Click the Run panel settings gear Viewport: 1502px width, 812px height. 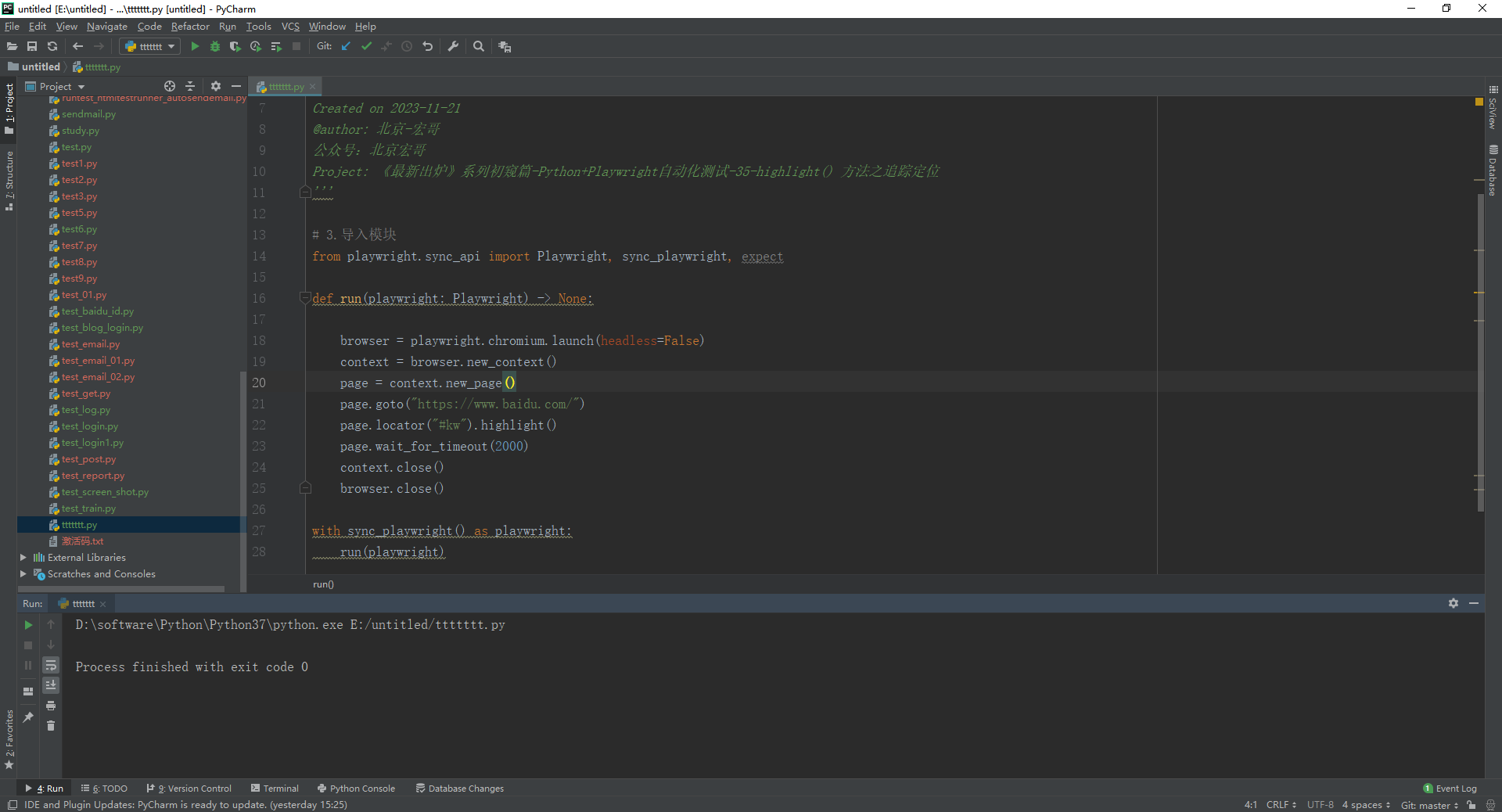(1453, 603)
